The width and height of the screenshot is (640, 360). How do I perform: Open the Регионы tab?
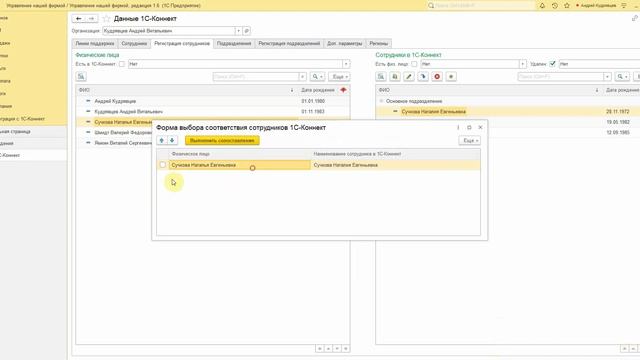pos(378,44)
